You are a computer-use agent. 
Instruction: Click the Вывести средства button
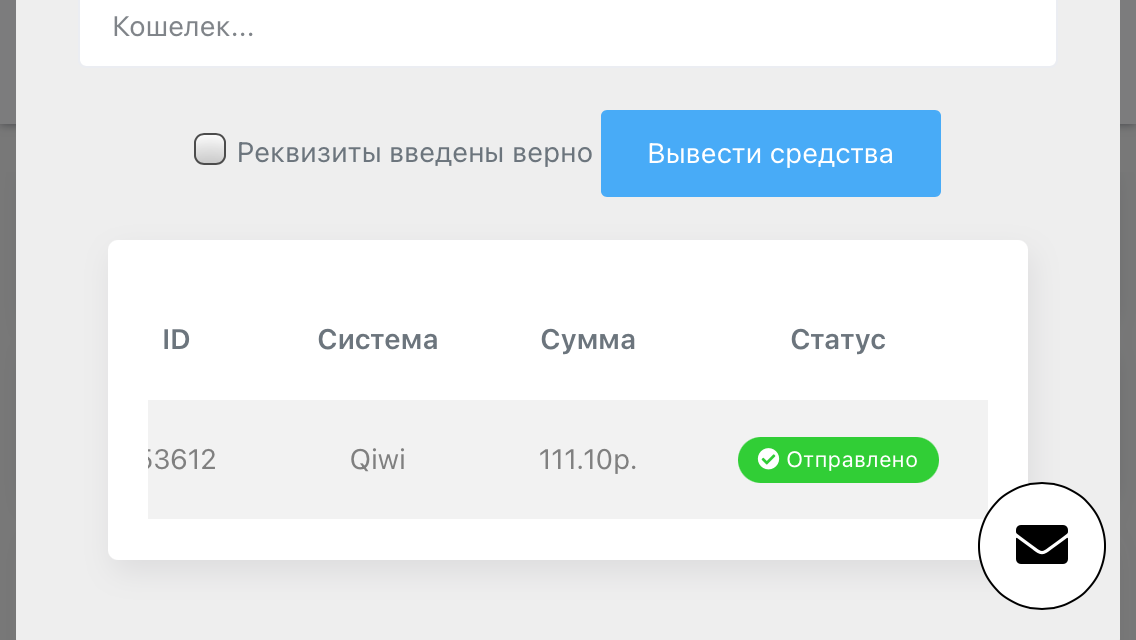pos(771,153)
